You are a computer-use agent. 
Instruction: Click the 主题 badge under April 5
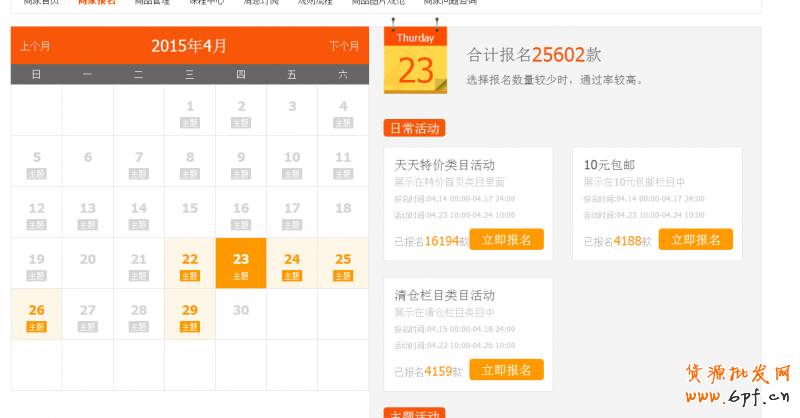[x=37, y=174]
